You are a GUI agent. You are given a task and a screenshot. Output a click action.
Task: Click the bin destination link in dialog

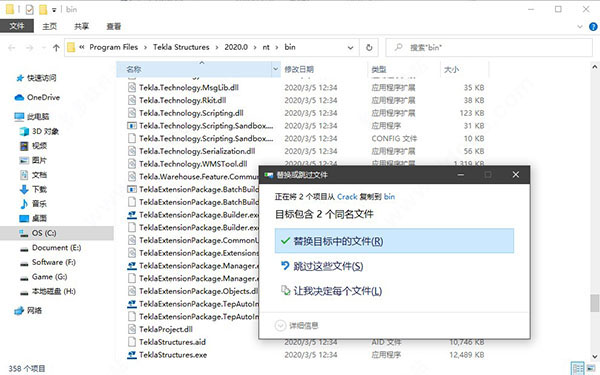[x=389, y=197]
